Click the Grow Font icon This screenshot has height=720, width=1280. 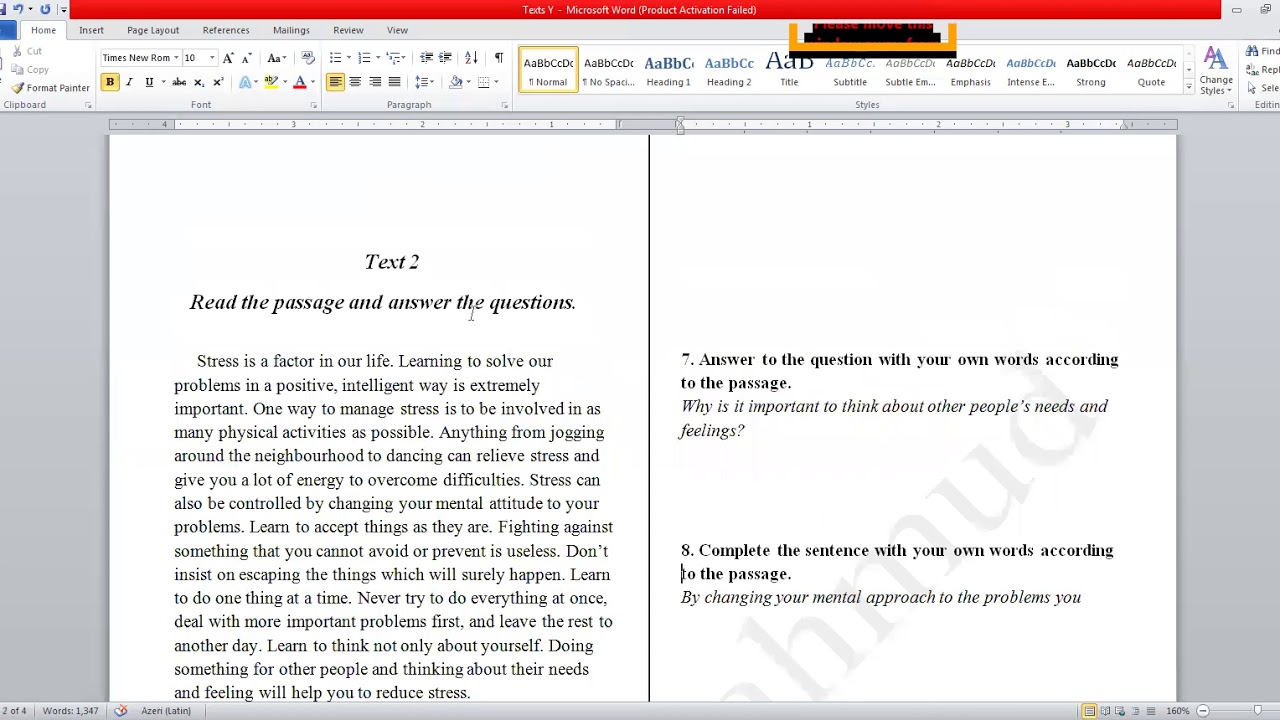[229, 58]
